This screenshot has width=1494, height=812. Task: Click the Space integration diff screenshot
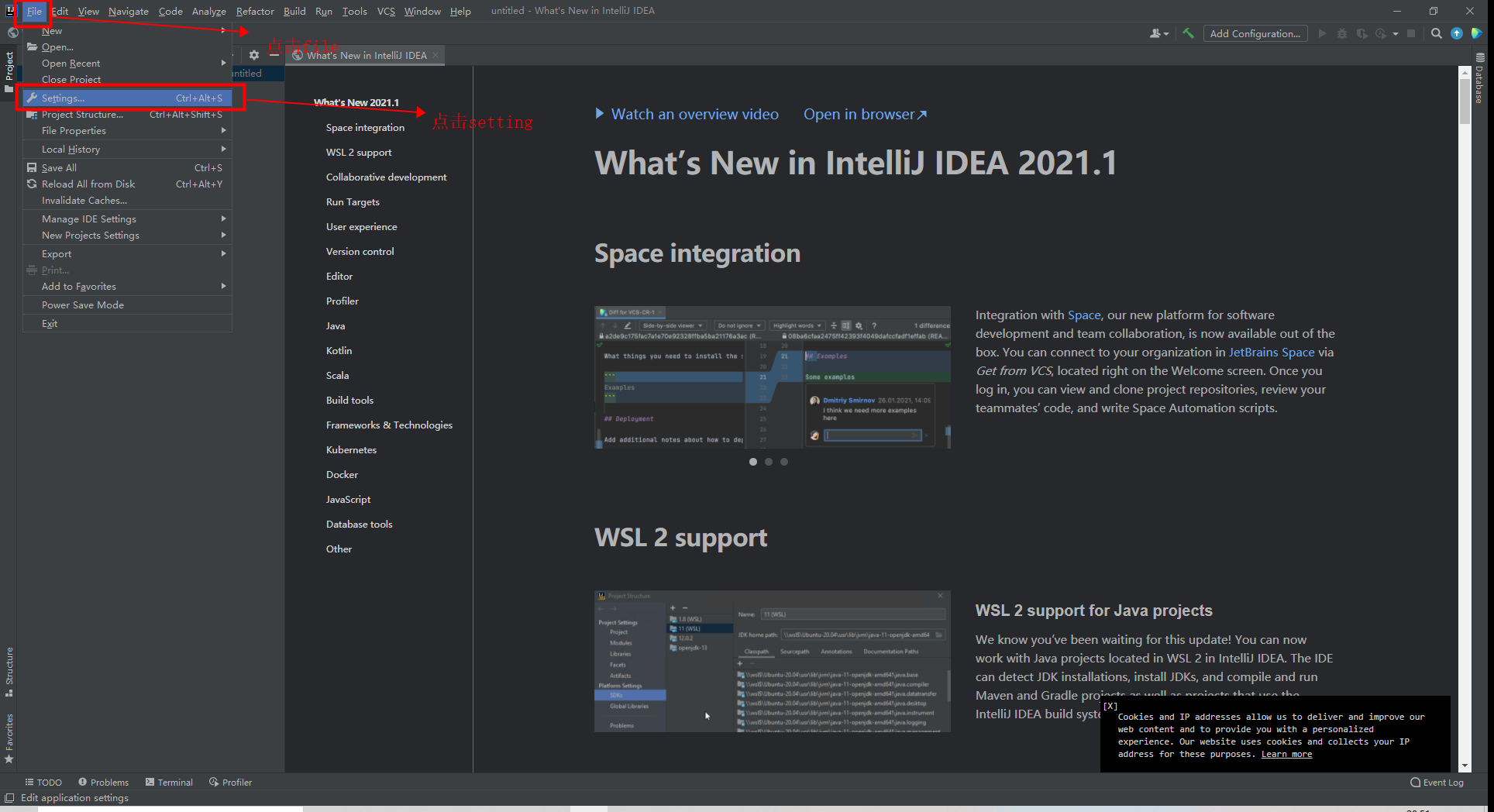(773, 377)
